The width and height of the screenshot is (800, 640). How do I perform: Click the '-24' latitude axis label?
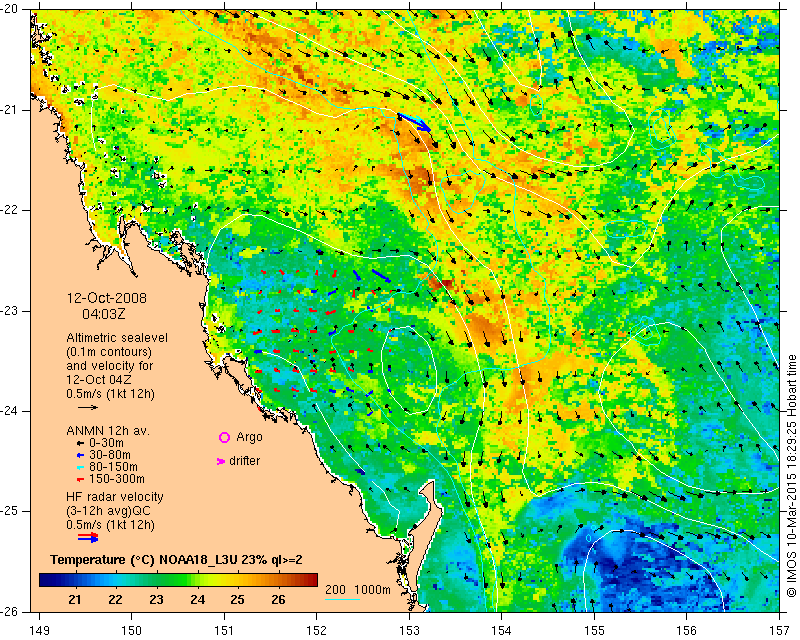(x=11, y=411)
